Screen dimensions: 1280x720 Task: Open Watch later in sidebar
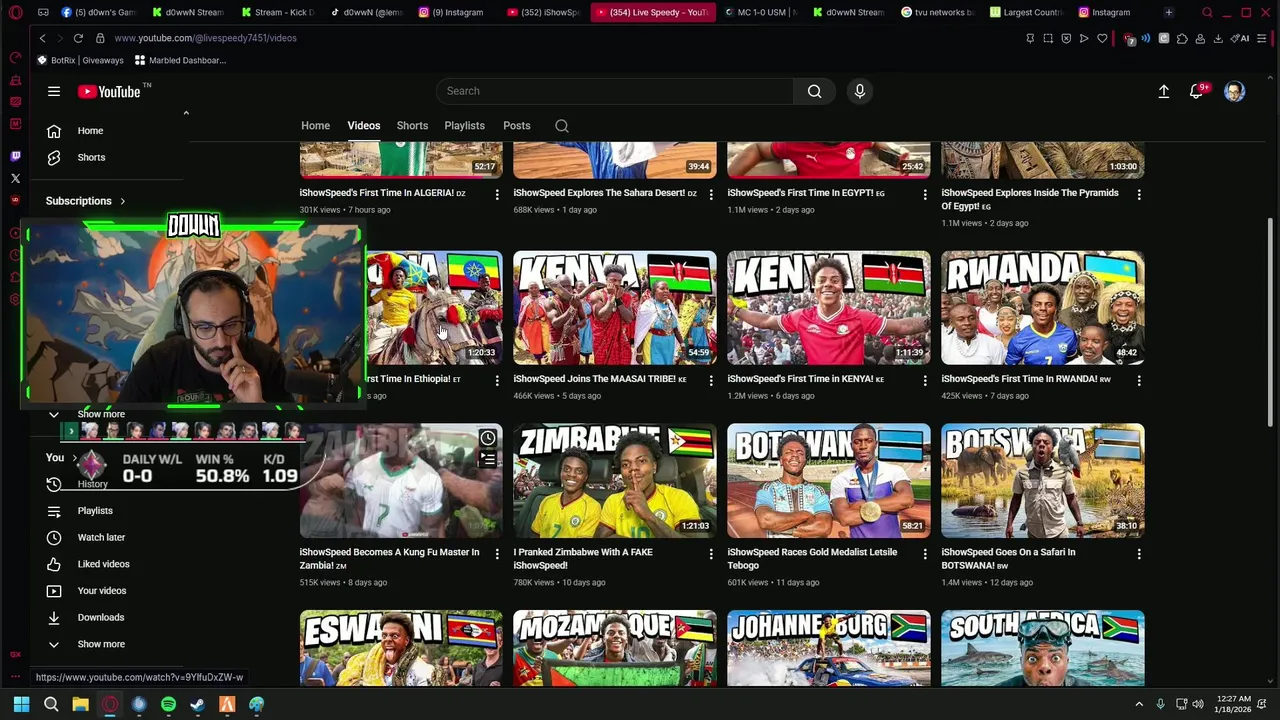point(101,538)
